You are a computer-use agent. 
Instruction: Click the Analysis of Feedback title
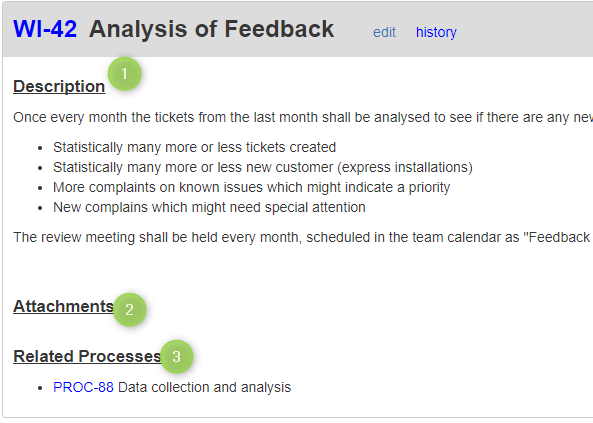211,29
